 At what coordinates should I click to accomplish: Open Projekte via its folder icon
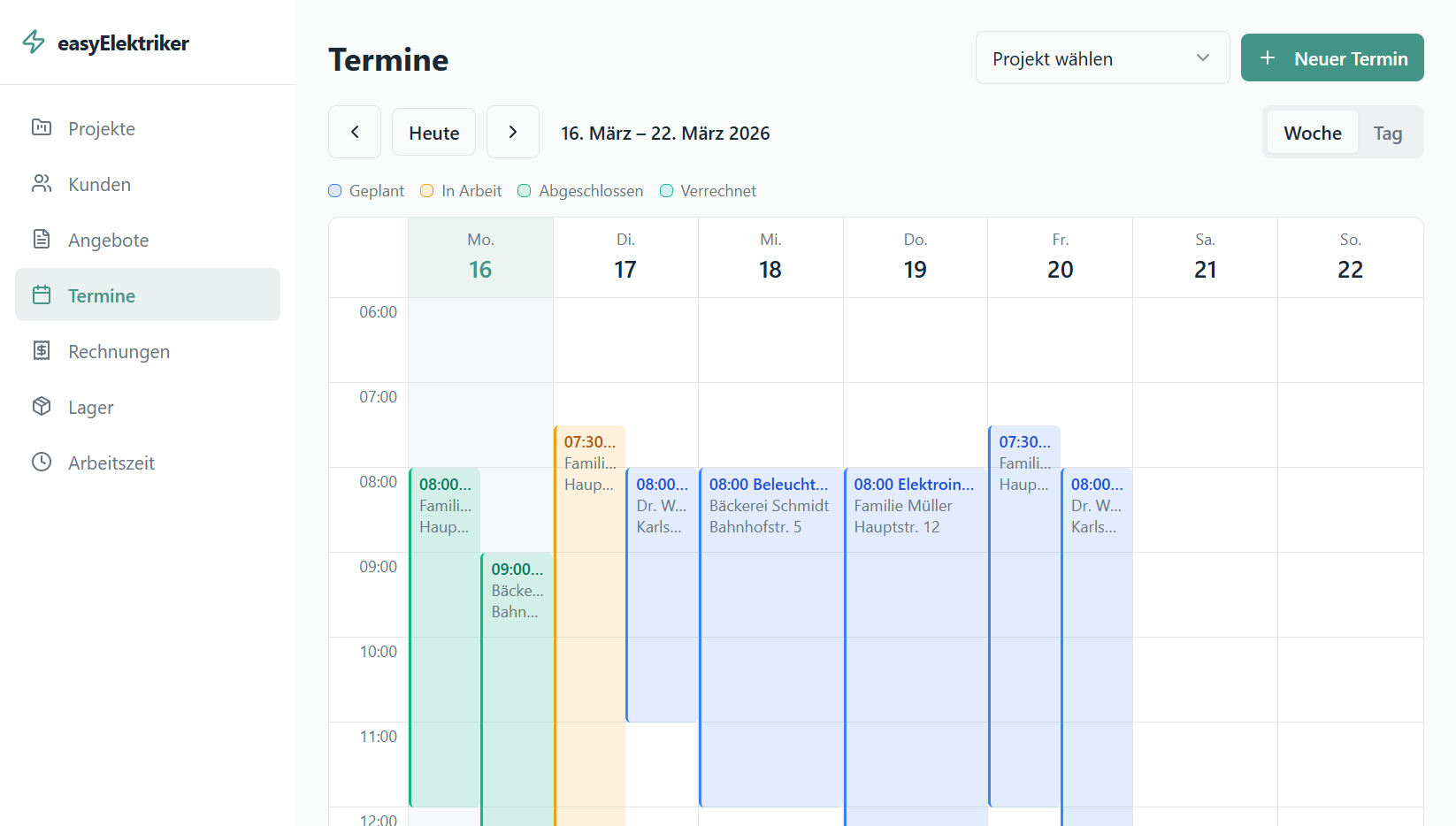(x=42, y=127)
